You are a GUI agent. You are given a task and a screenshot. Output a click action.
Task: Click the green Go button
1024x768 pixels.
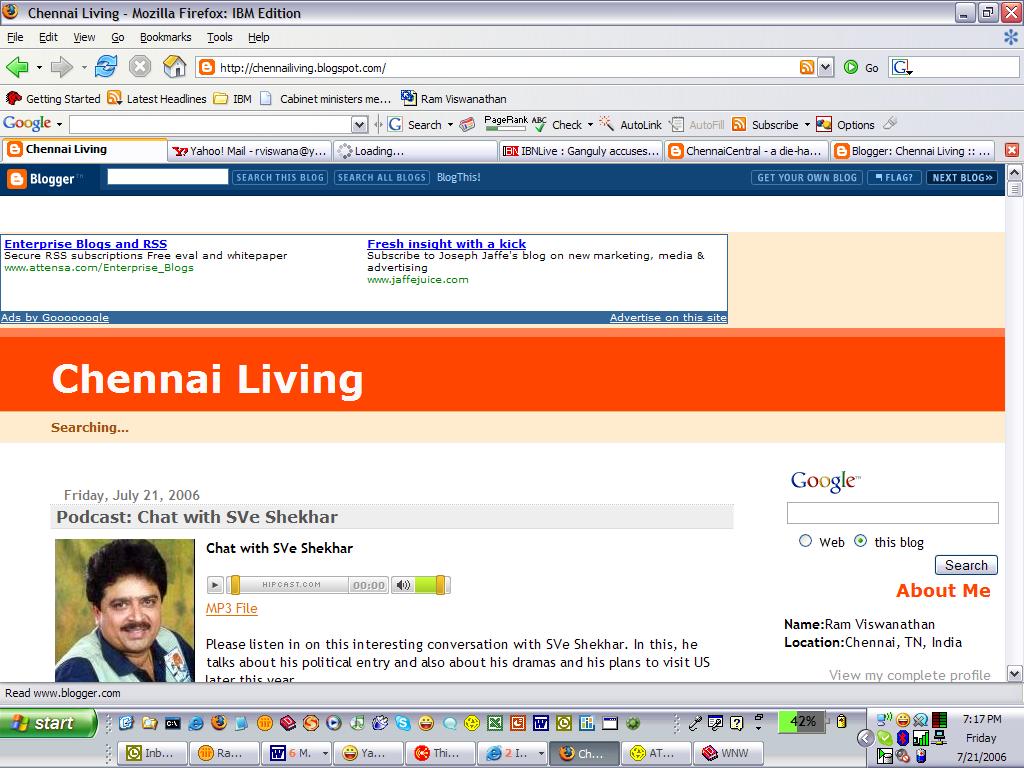click(861, 67)
